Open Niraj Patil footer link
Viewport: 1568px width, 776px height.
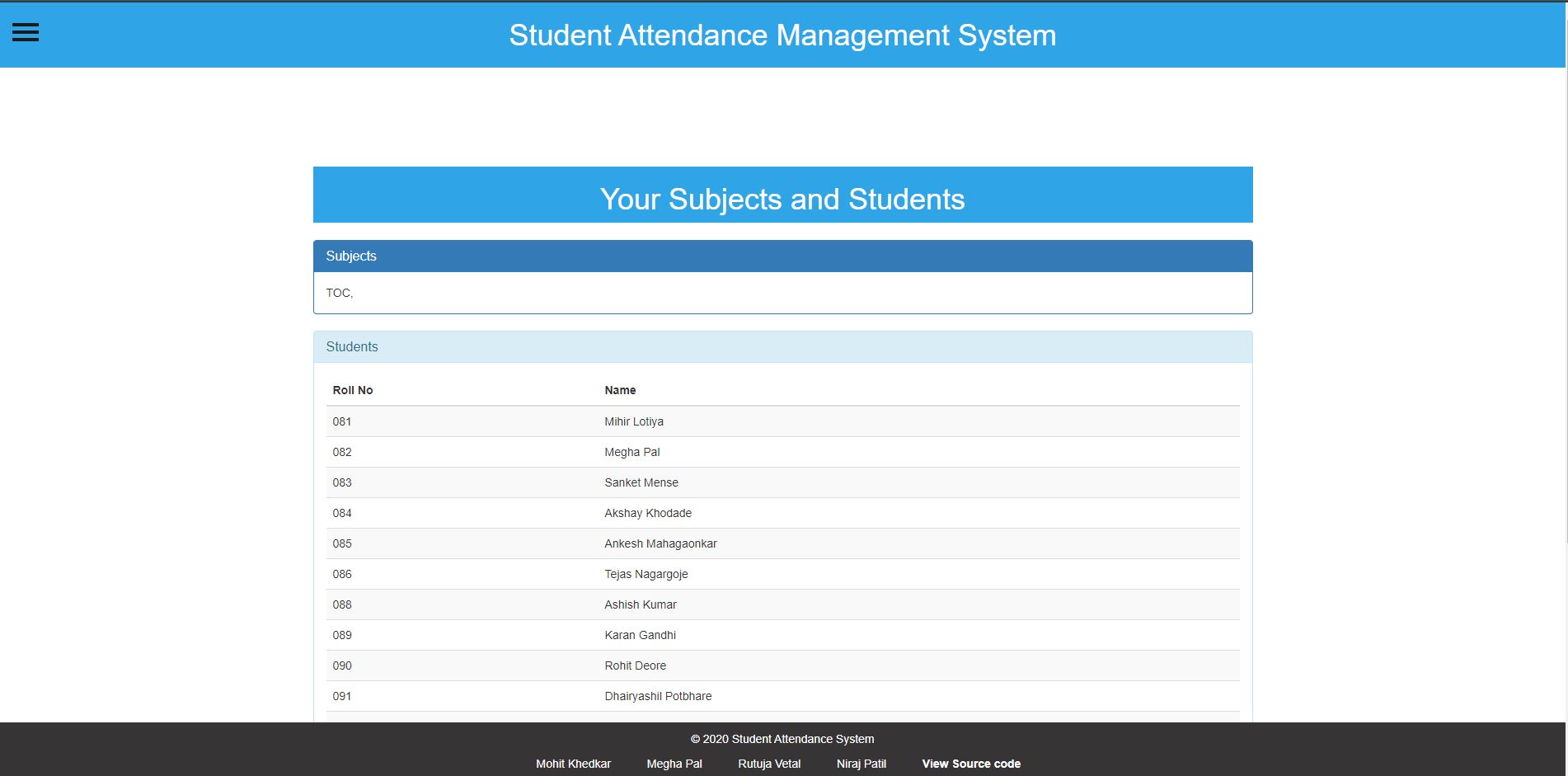861,764
